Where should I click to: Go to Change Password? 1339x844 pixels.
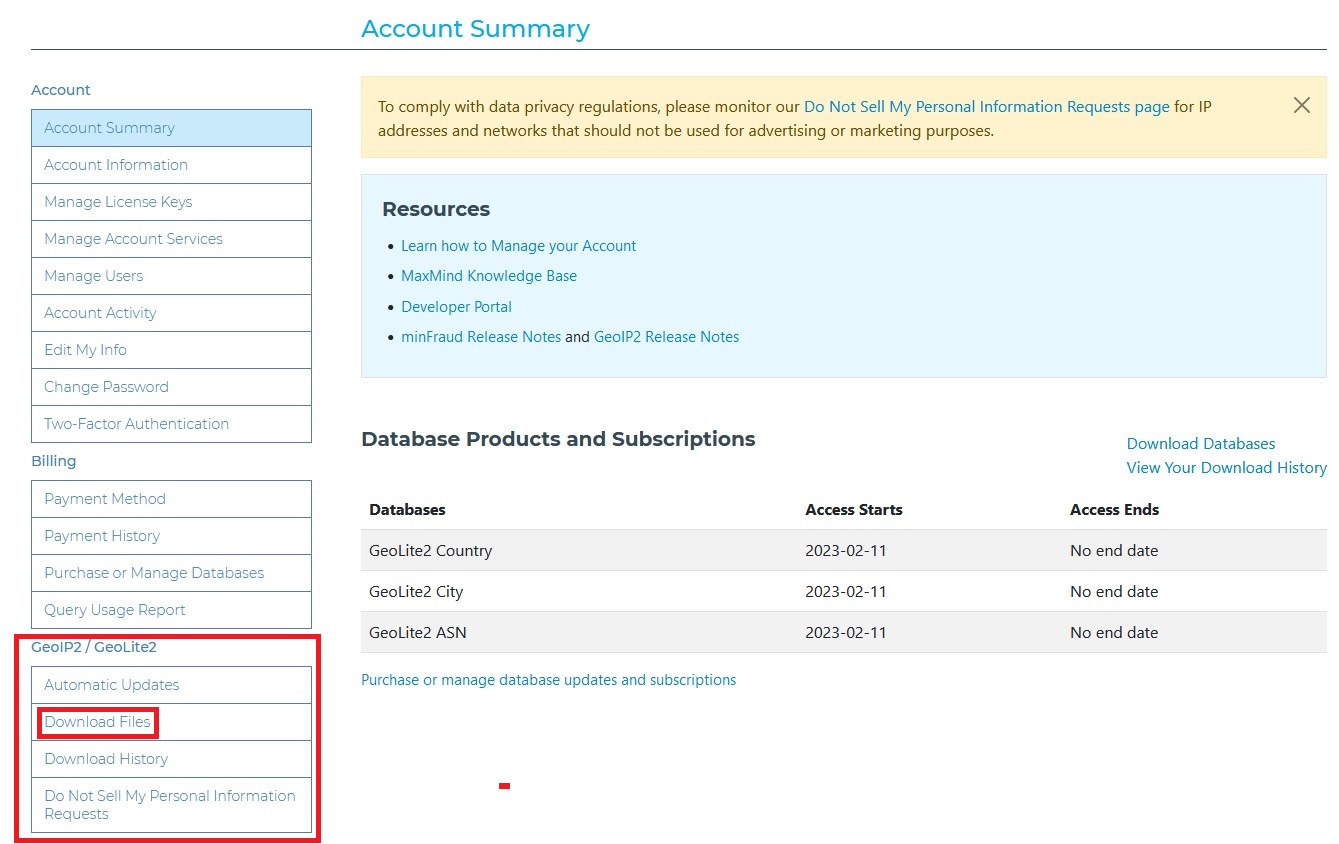click(106, 387)
